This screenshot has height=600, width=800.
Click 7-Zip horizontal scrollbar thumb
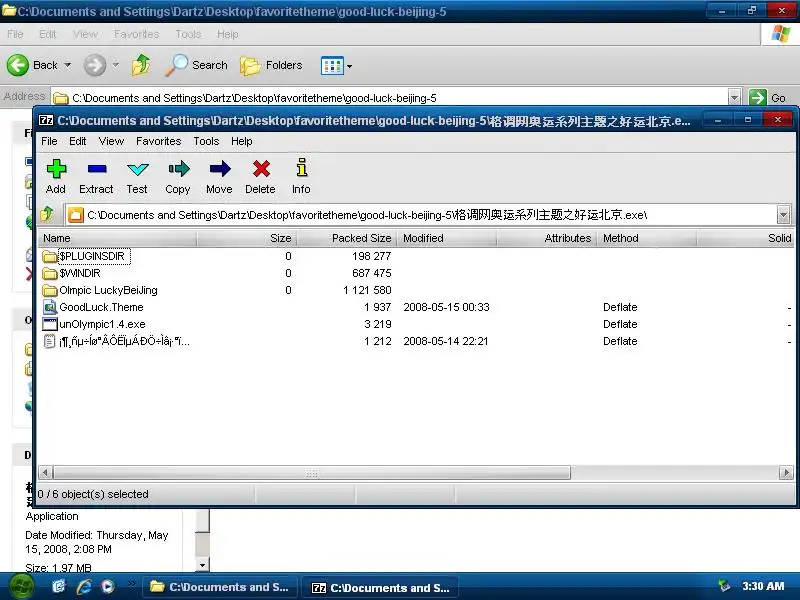[312, 473]
